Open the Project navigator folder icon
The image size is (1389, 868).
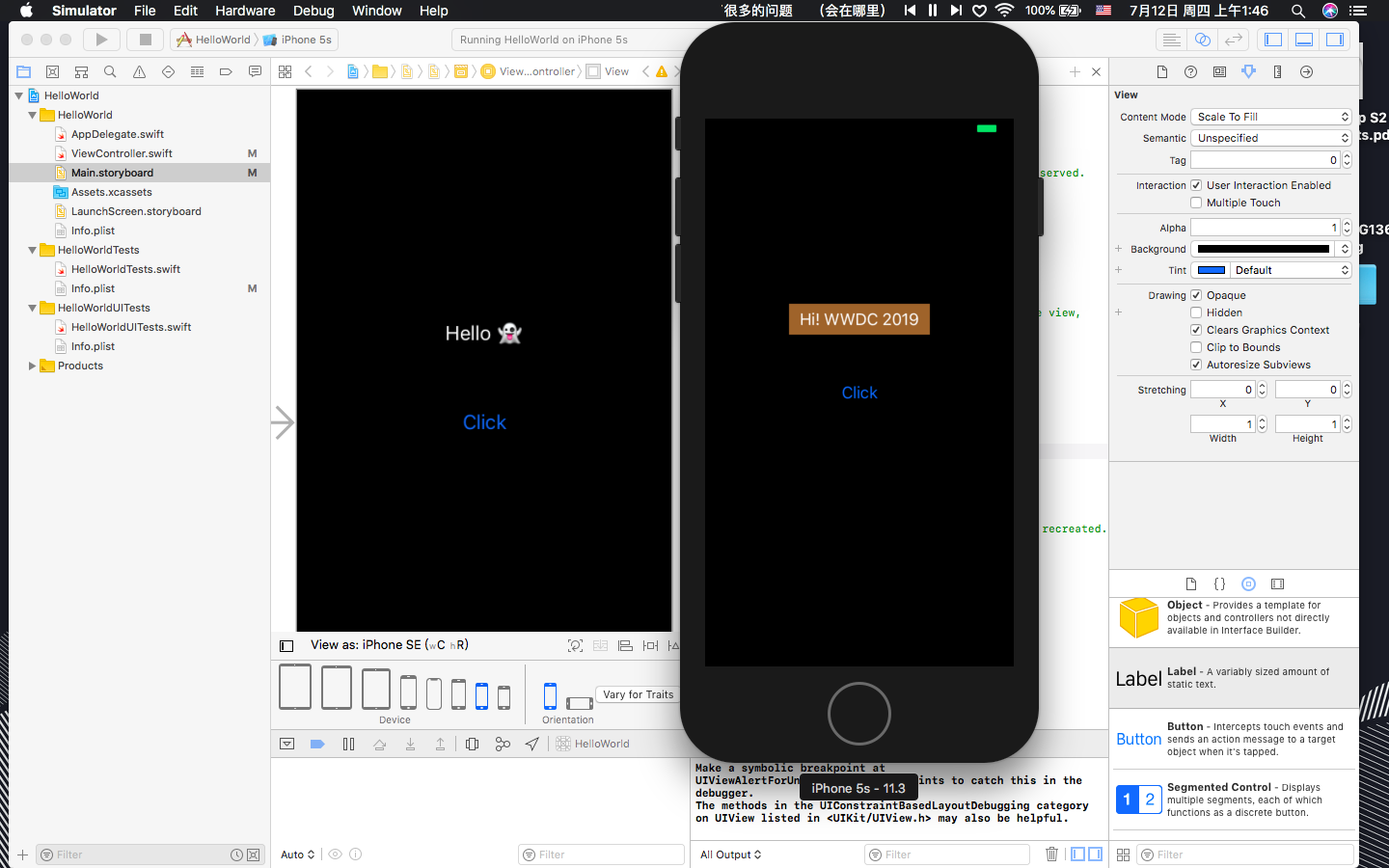pyautogui.click(x=24, y=71)
